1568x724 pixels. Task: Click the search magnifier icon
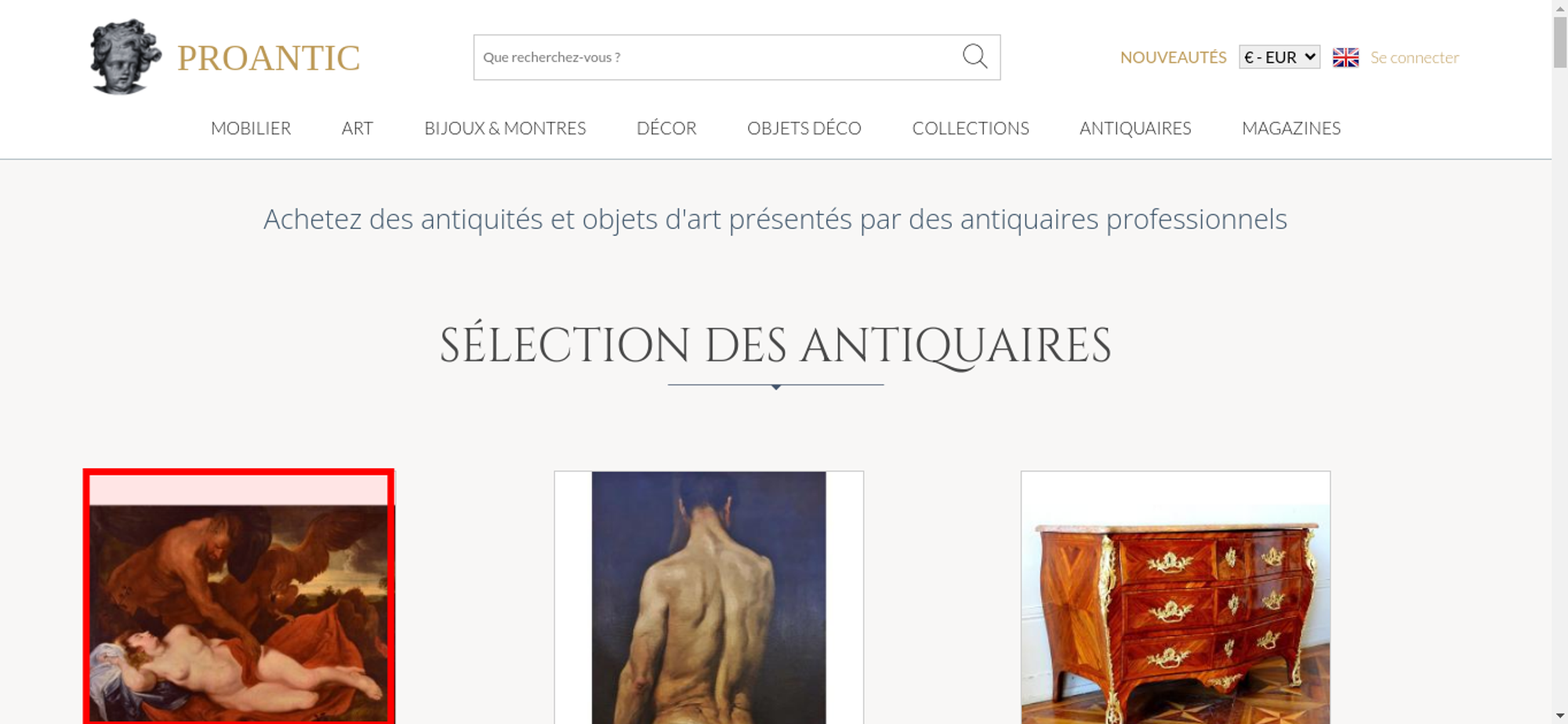pos(975,56)
